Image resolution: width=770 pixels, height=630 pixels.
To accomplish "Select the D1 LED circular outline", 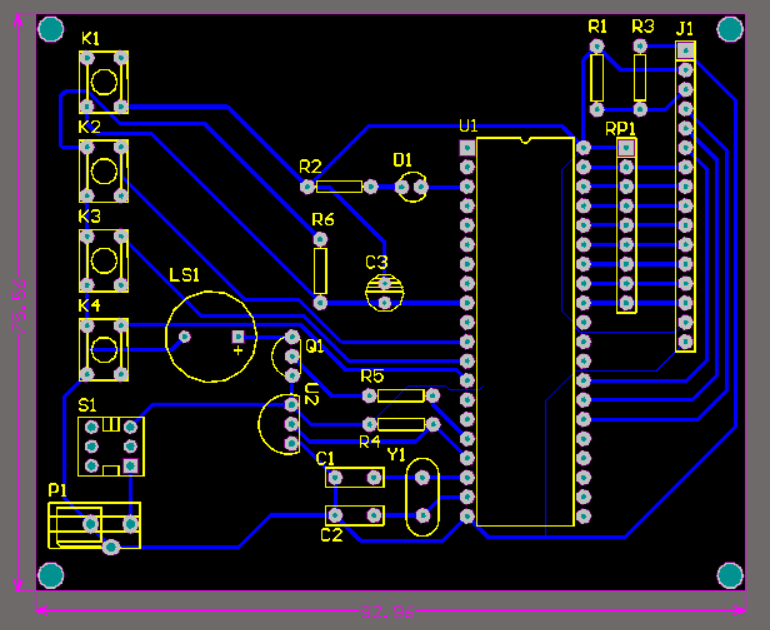I will pyautogui.click(x=412, y=187).
